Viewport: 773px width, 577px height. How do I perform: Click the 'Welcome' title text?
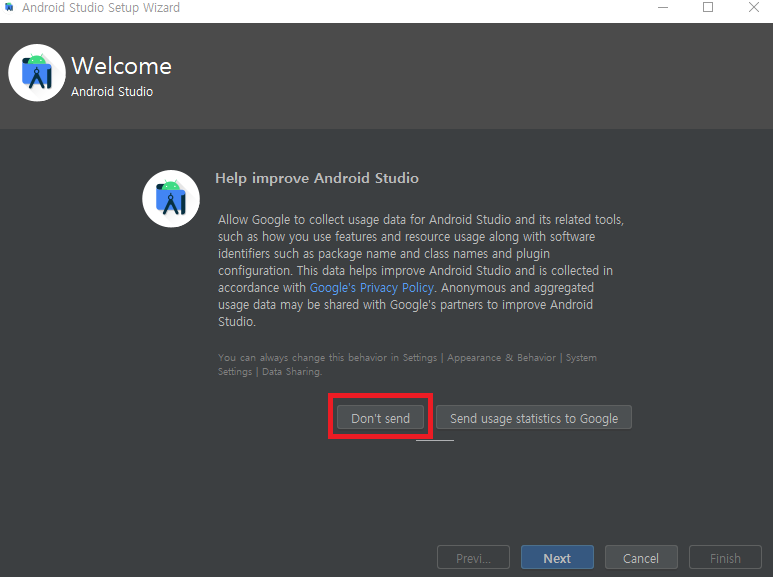click(121, 66)
